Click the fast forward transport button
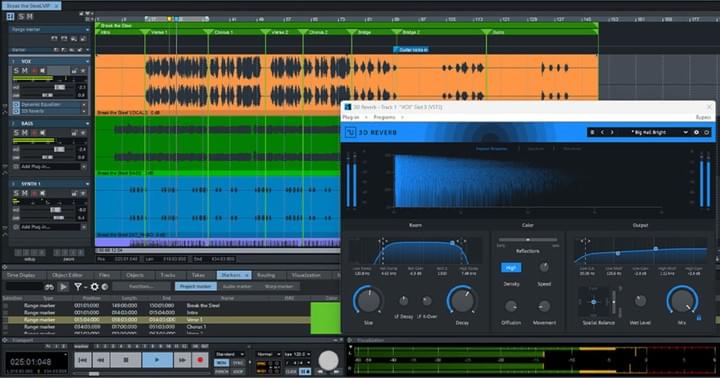This screenshot has width=720, height=378. pyautogui.click(x=182, y=360)
